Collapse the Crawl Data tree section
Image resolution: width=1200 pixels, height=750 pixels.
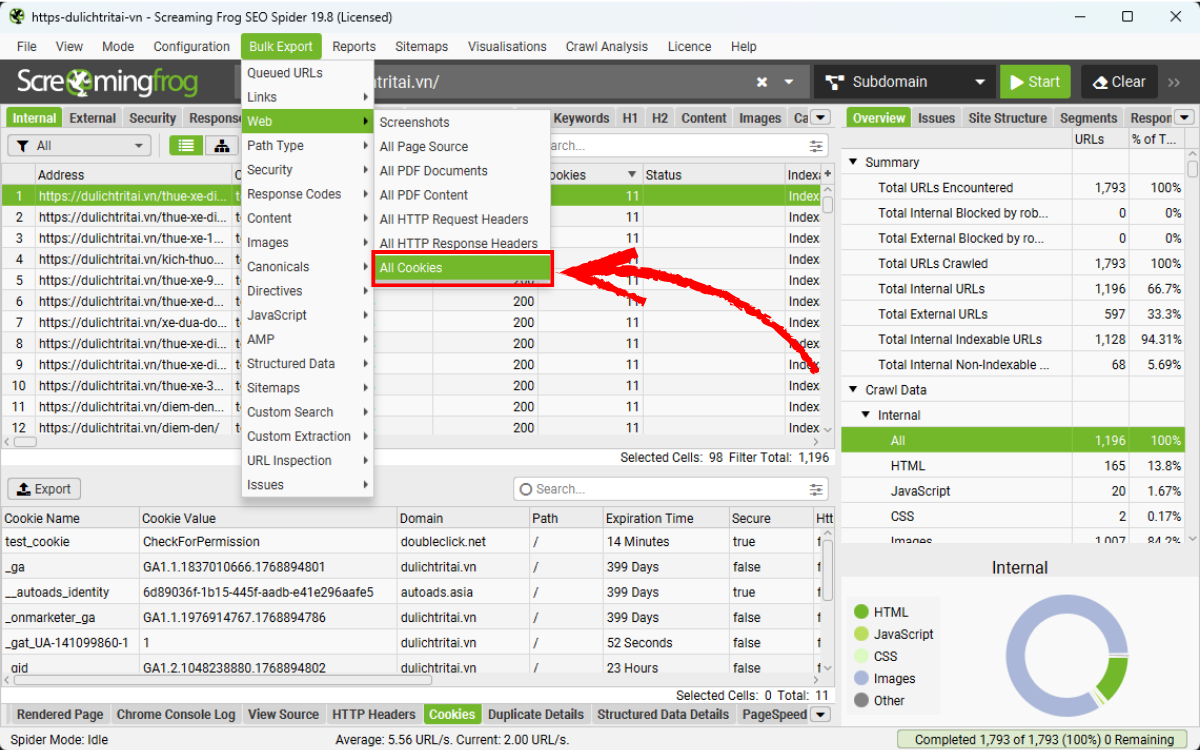[x=854, y=390]
